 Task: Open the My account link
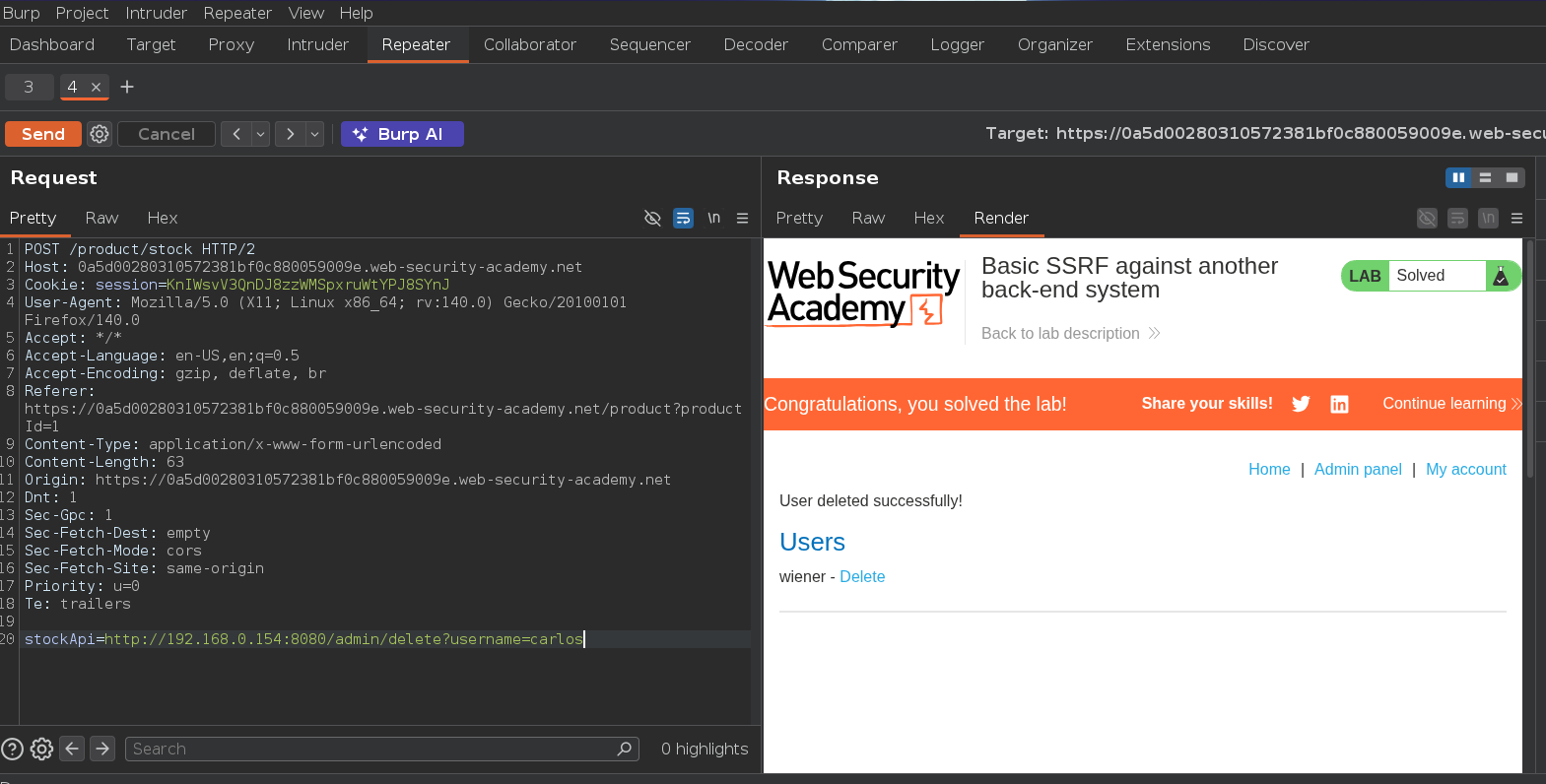click(1466, 469)
